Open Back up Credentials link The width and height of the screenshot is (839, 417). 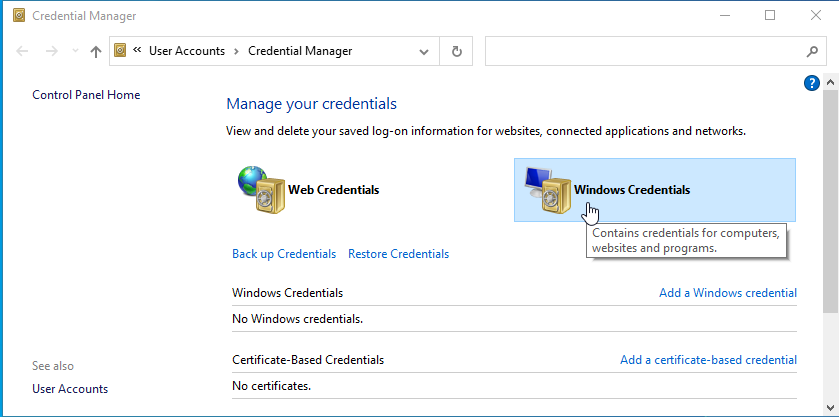point(284,254)
